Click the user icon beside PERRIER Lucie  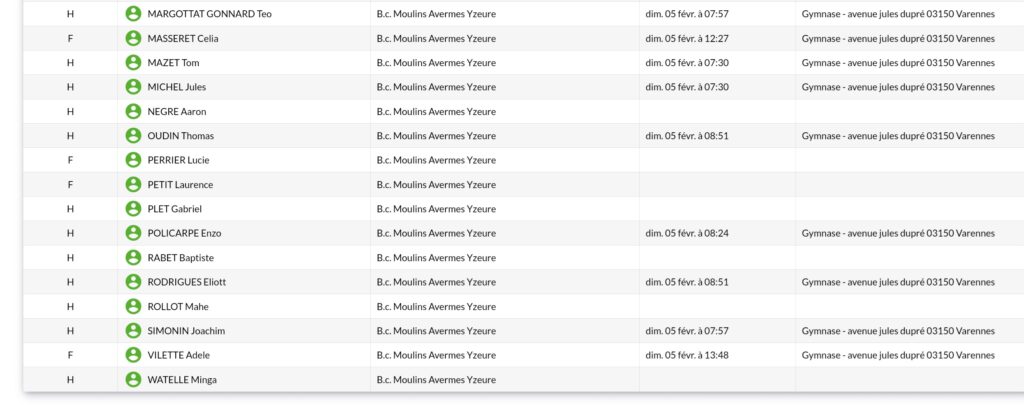click(133, 160)
